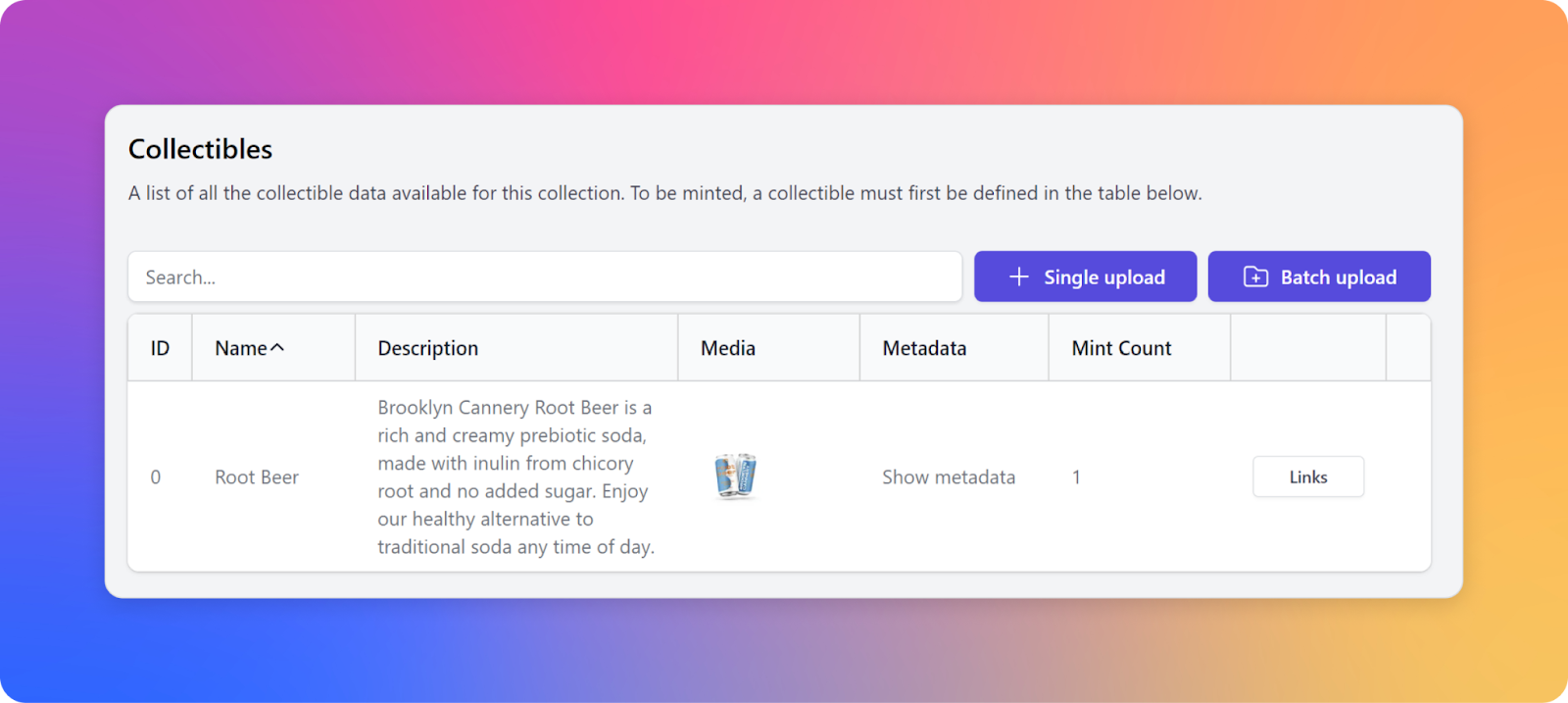This screenshot has height=703, width=1568.
Task: Click the mint count value 1
Action: click(1076, 477)
